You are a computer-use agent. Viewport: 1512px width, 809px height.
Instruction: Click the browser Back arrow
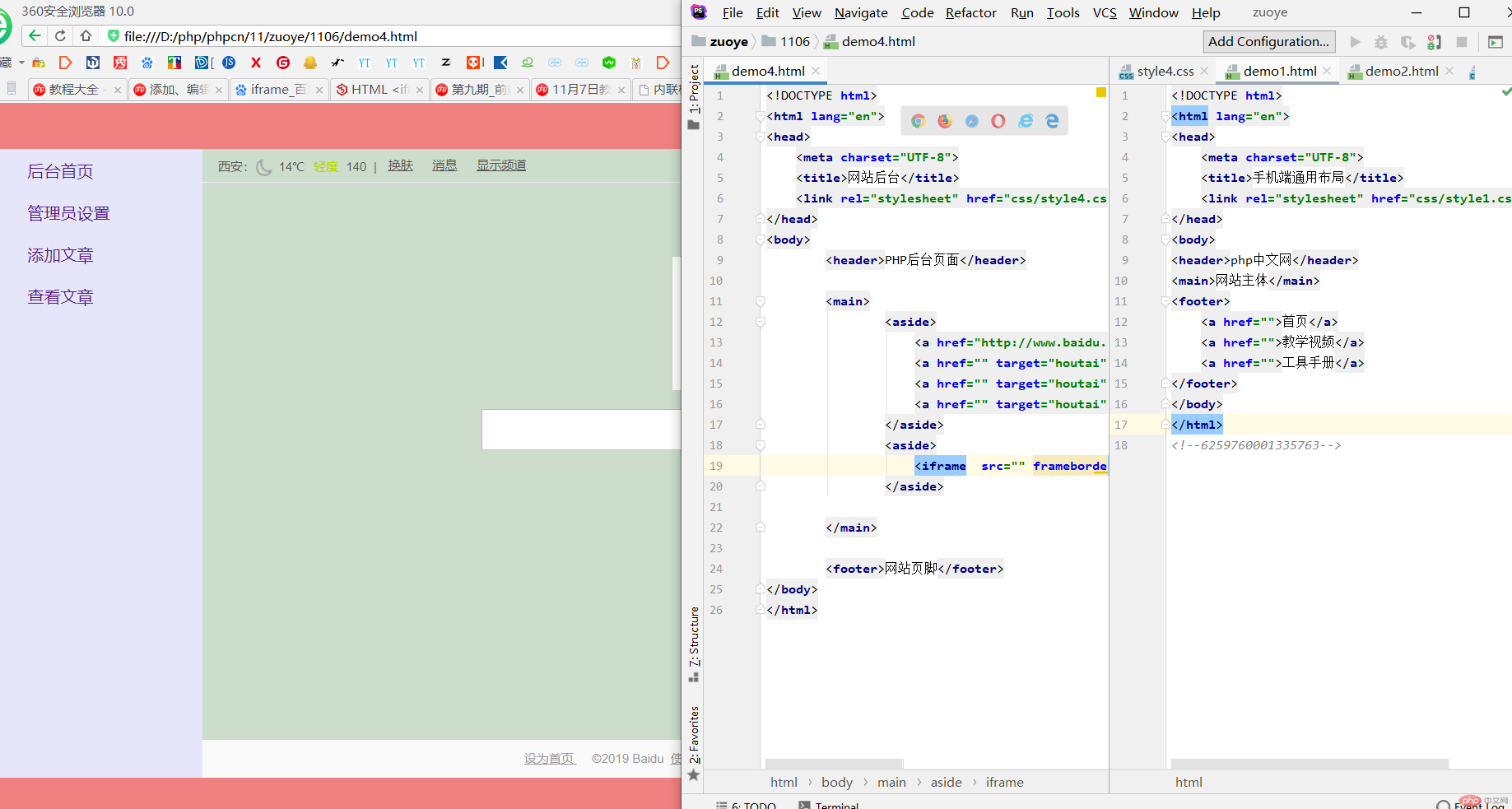pyautogui.click(x=34, y=35)
